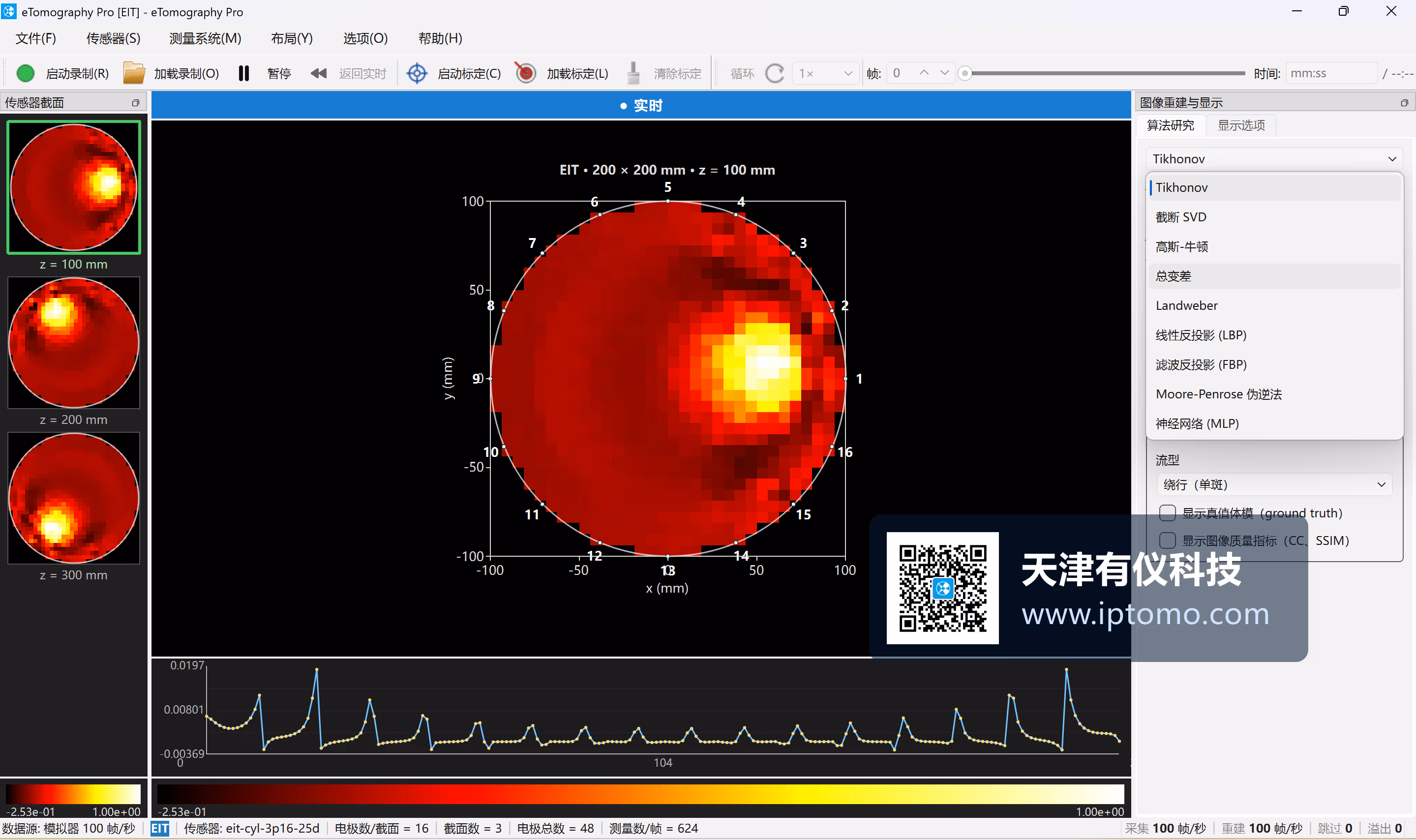The image size is (1416, 840).
Task: Click the 加载录制(O) label
Action: point(187,74)
